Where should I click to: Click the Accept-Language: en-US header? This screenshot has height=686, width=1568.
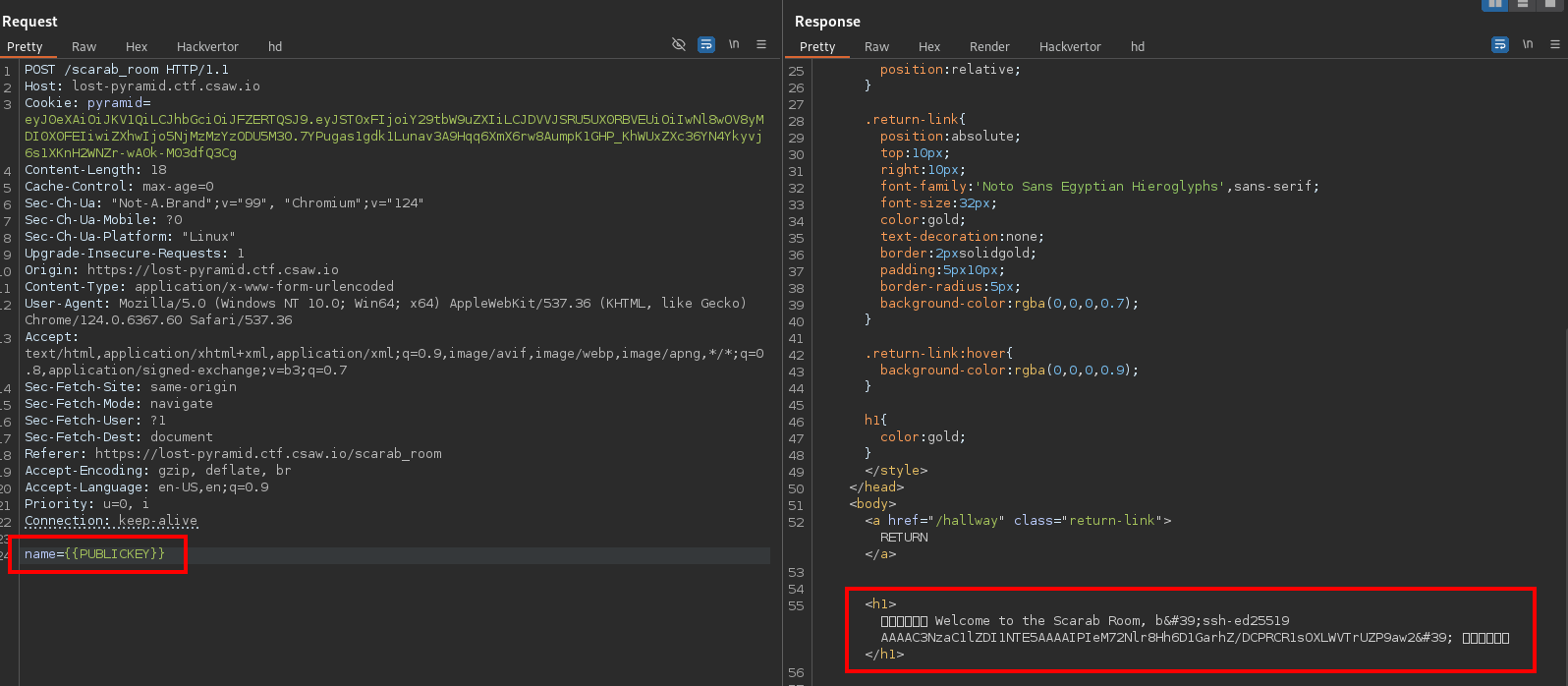(146, 487)
